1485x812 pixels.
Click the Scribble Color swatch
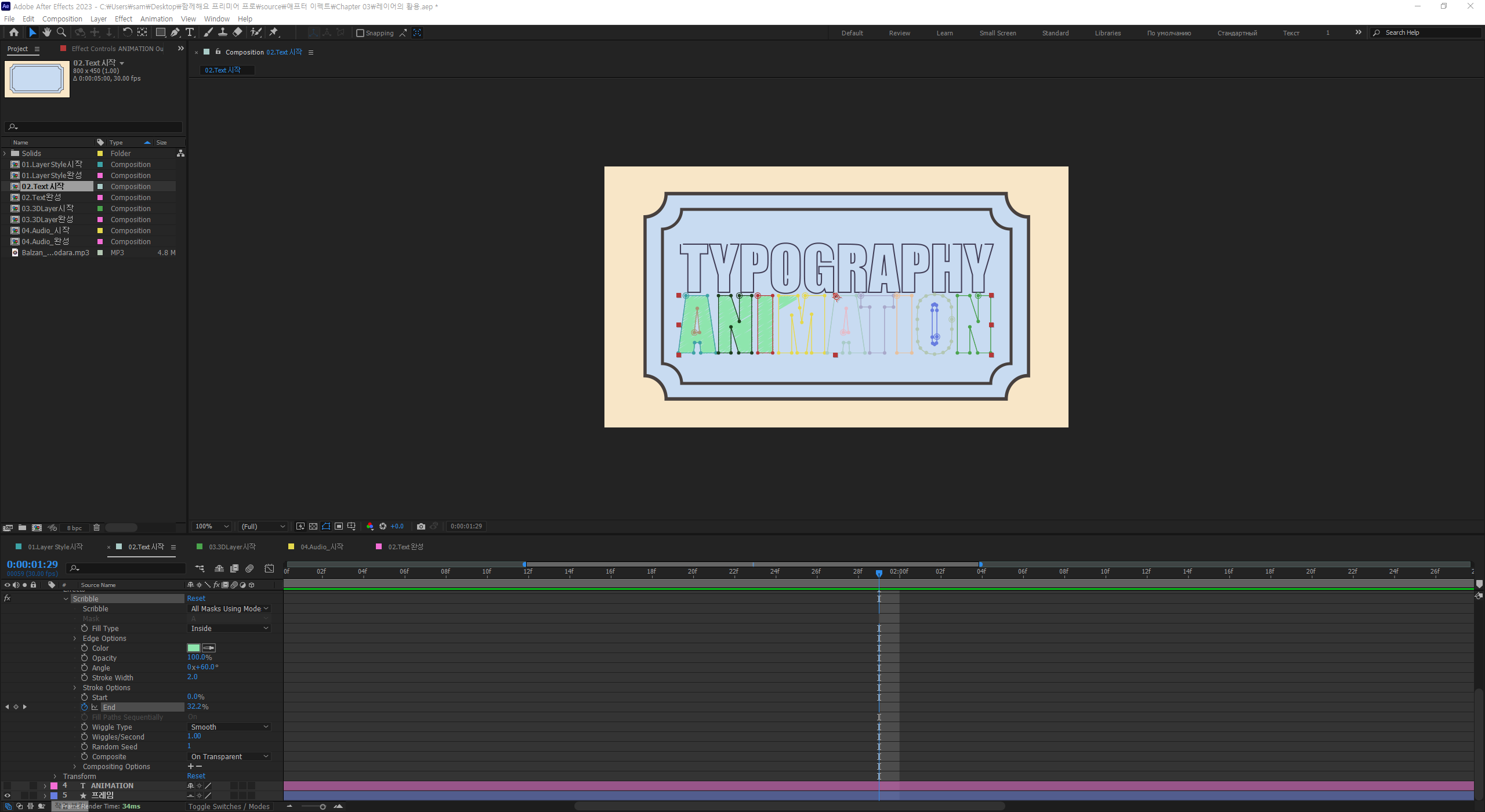[194, 648]
